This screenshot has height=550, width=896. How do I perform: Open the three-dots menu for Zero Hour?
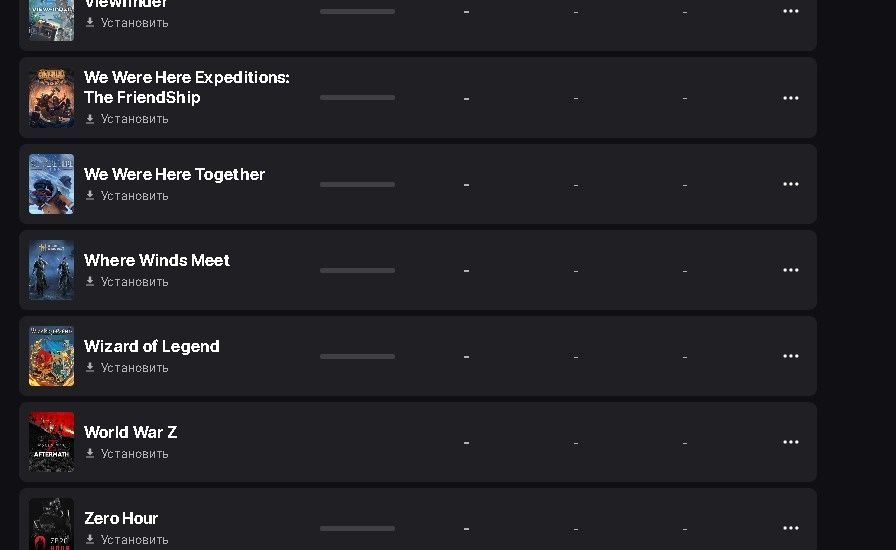[x=790, y=528]
